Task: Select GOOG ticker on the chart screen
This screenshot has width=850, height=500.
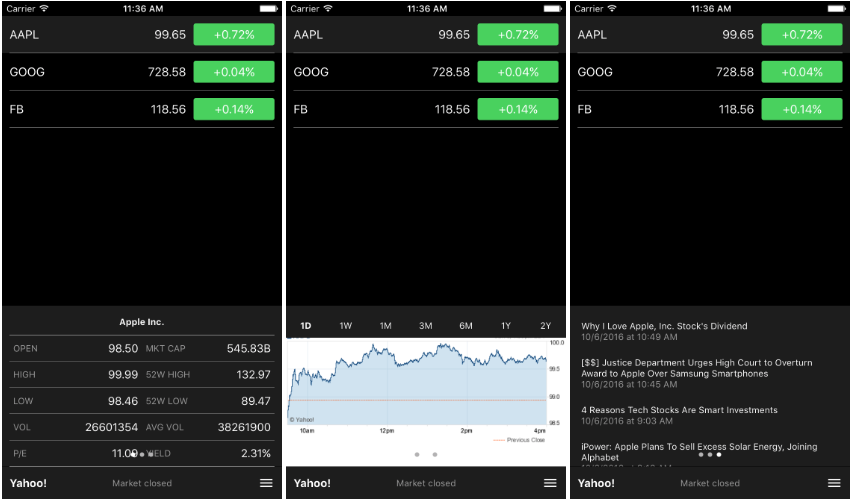Action: pyautogui.click(x=311, y=72)
